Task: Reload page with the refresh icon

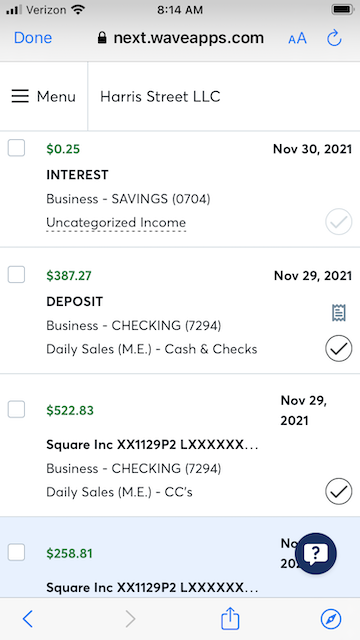Action: click(x=334, y=38)
